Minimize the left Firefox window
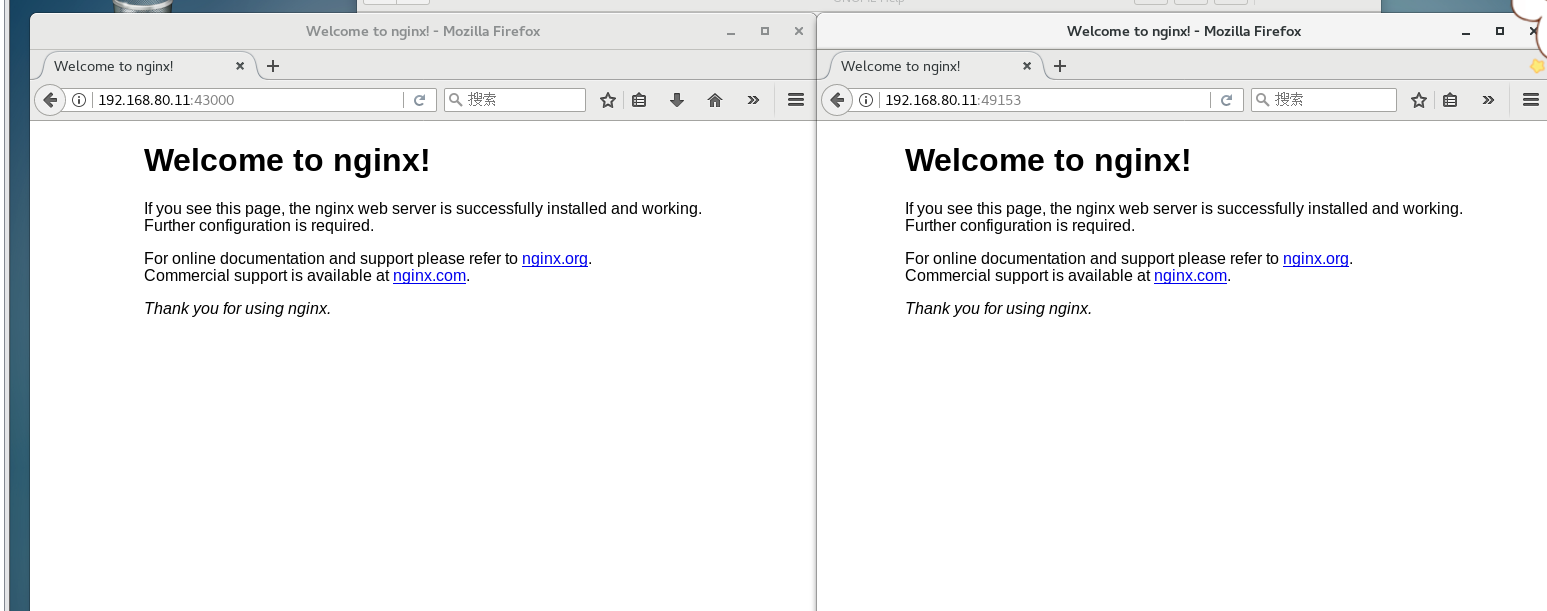 coord(732,32)
